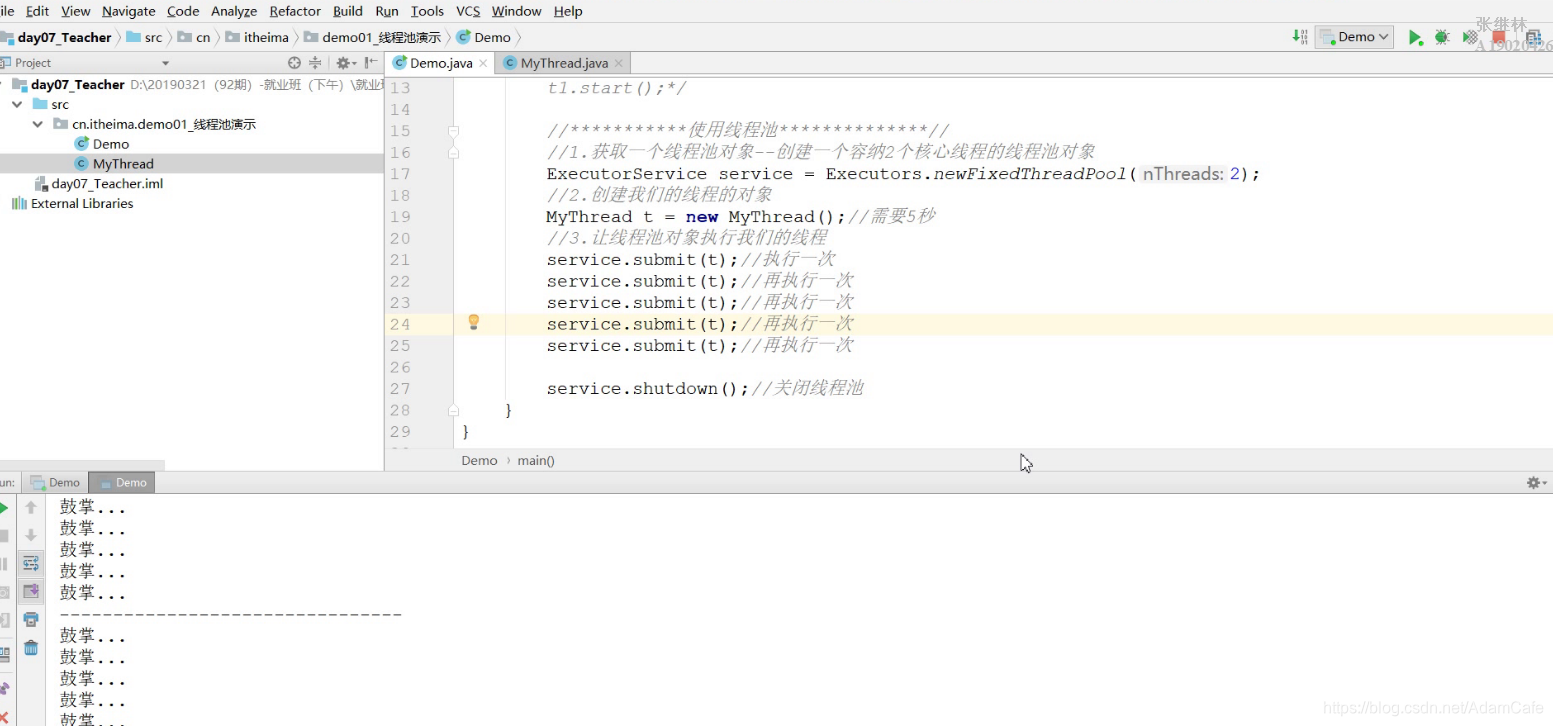Collapse all in Project panel
1553x726 pixels.
click(315, 63)
